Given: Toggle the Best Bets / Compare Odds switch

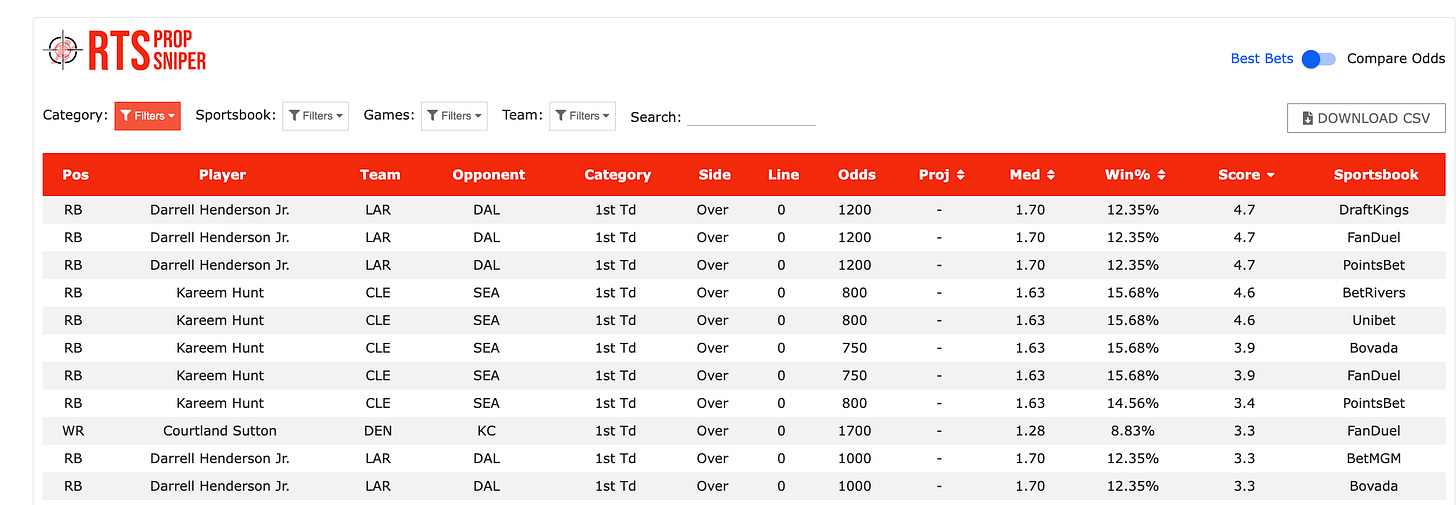Looking at the screenshot, I should [1319, 59].
